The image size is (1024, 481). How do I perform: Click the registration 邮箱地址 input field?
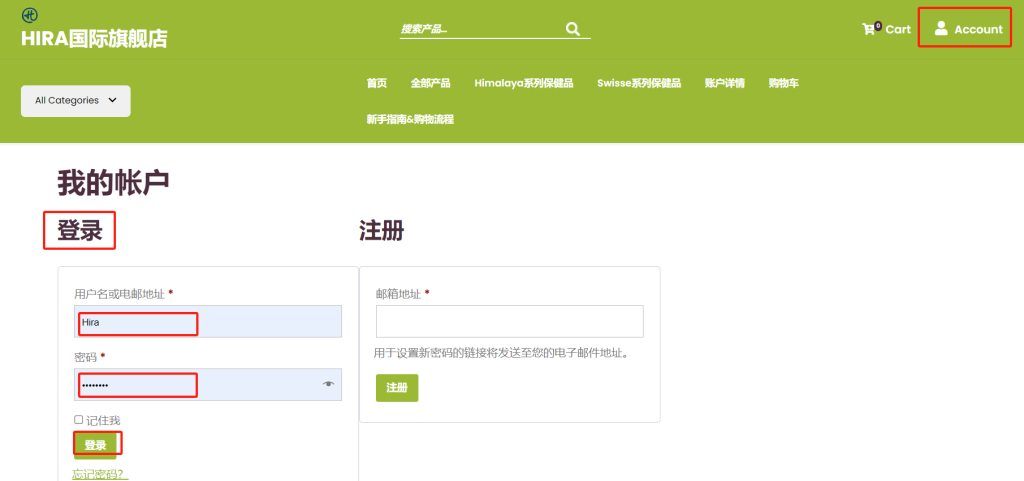[509, 322]
